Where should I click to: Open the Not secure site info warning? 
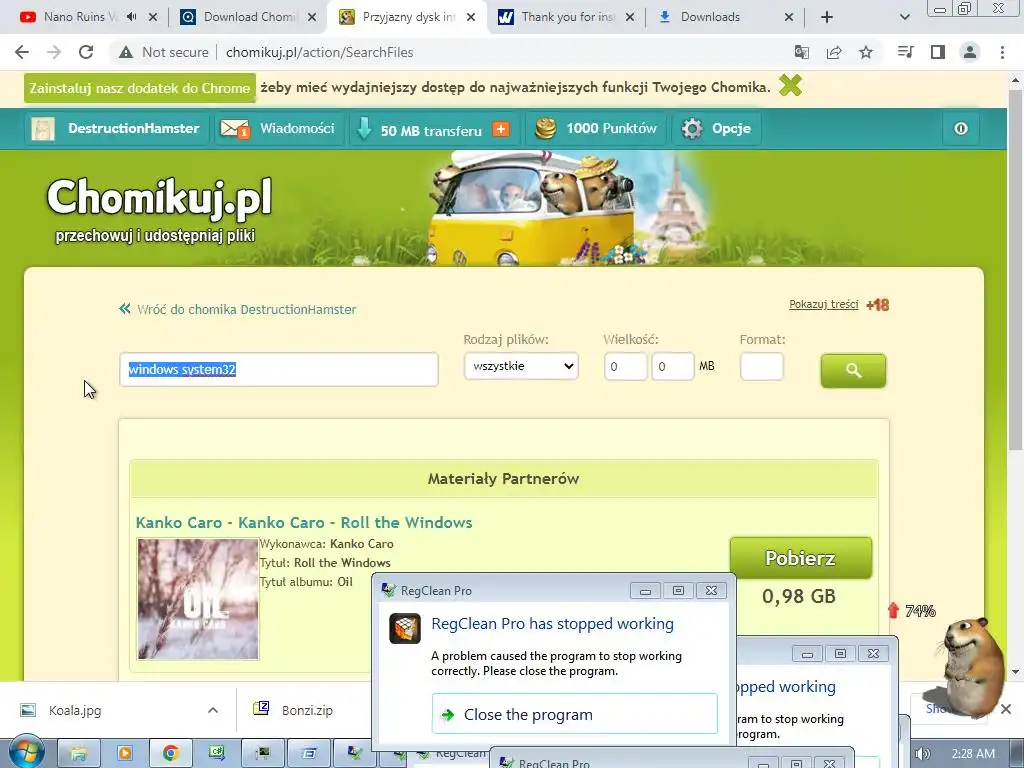[163, 52]
